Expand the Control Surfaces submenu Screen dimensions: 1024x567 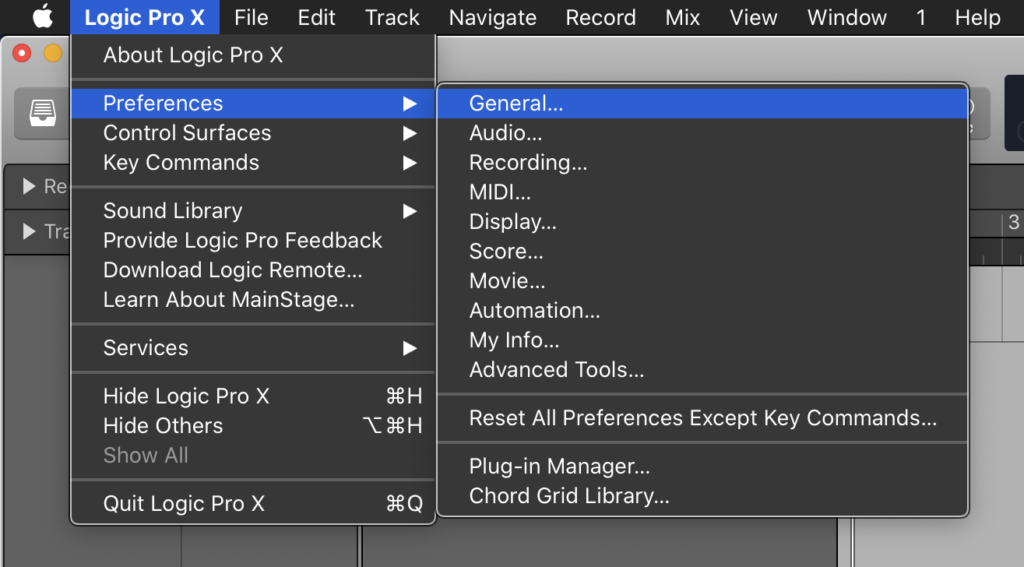[x=253, y=133]
